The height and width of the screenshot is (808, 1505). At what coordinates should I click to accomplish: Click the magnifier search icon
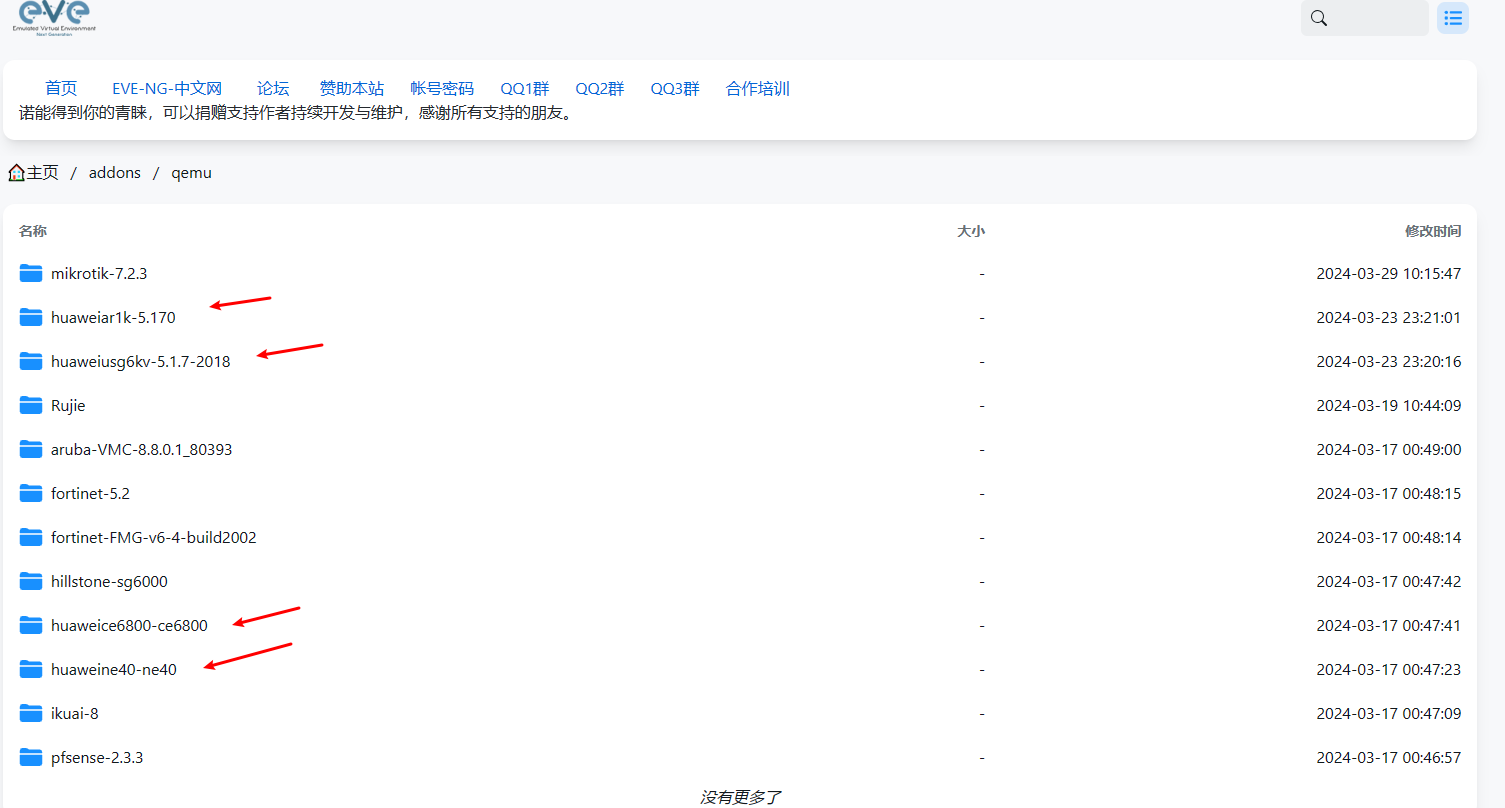pos(1319,18)
